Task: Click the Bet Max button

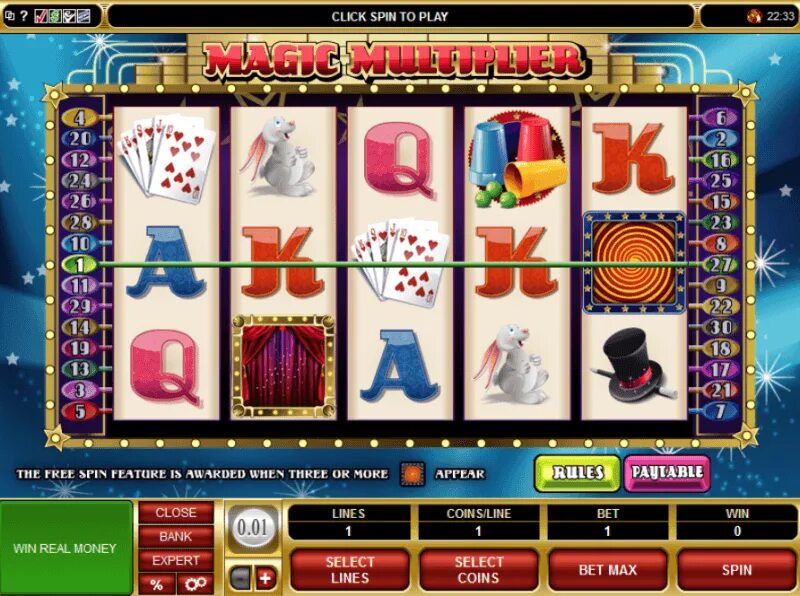Action: click(x=608, y=569)
